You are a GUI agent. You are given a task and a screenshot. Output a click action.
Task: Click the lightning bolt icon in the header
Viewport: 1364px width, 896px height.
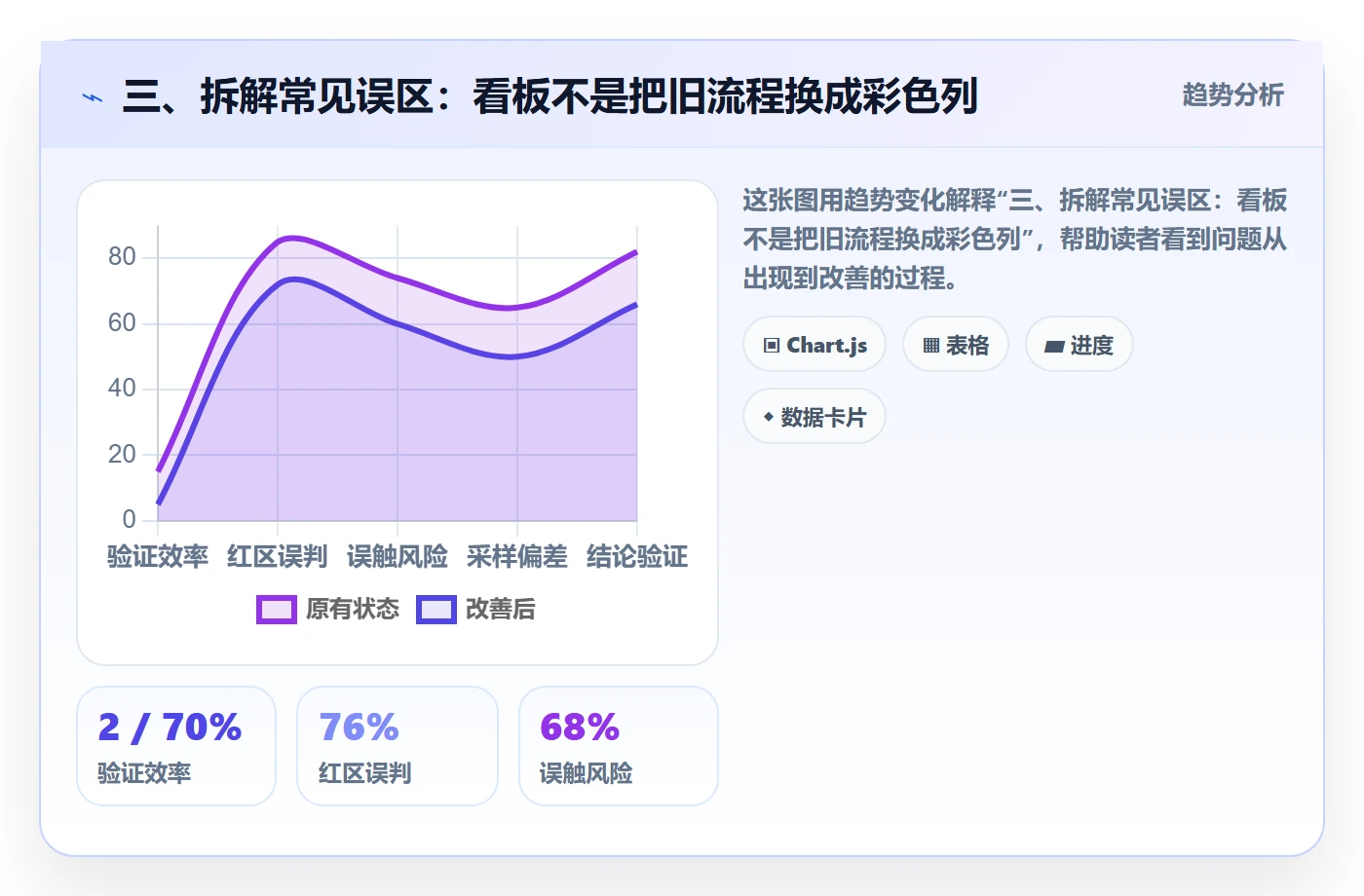93,97
